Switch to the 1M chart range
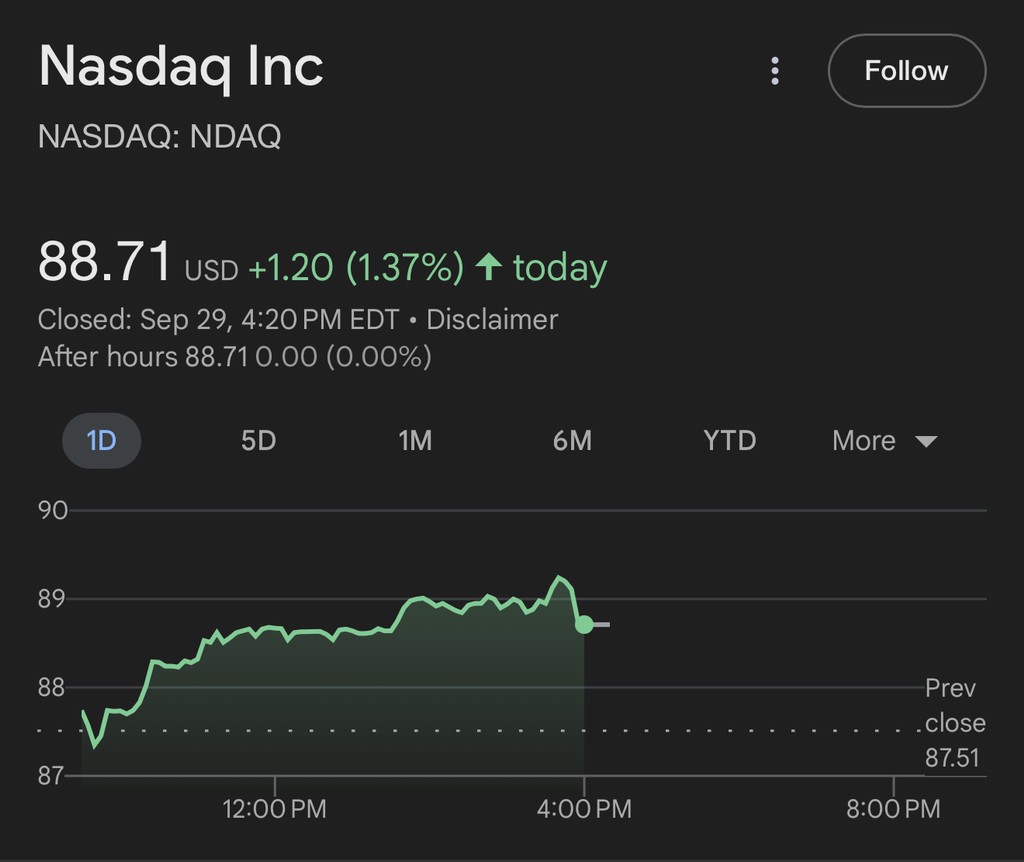The height and width of the screenshot is (862, 1024). tap(415, 441)
